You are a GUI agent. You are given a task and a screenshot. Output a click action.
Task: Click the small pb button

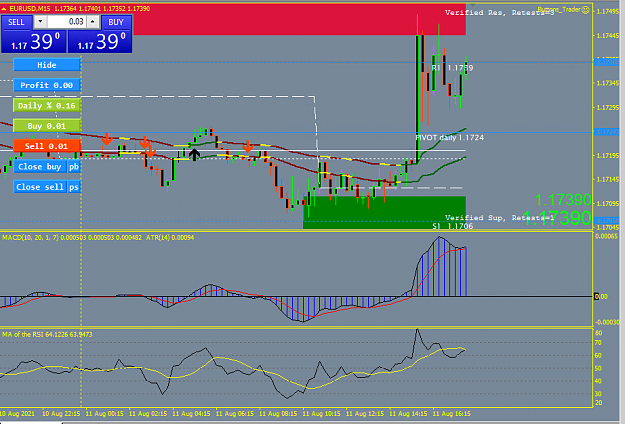(x=74, y=167)
